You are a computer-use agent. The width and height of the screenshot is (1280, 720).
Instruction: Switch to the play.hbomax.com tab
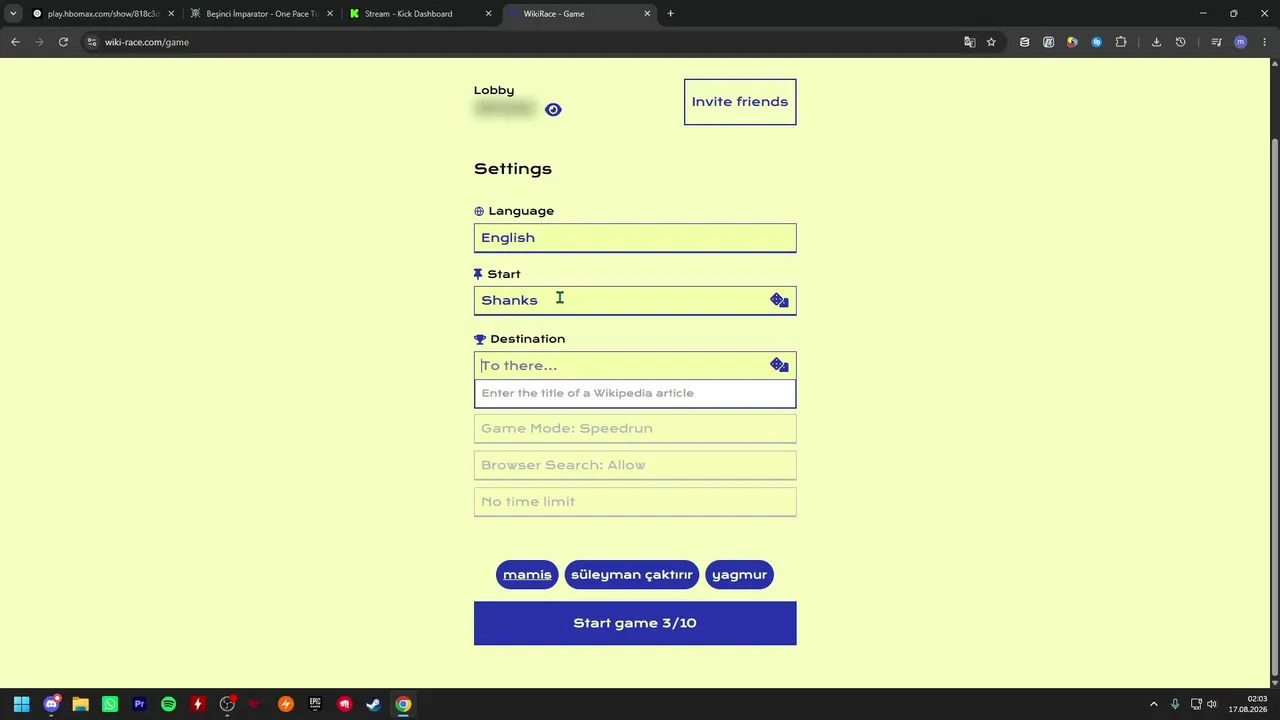click(102, 14)
